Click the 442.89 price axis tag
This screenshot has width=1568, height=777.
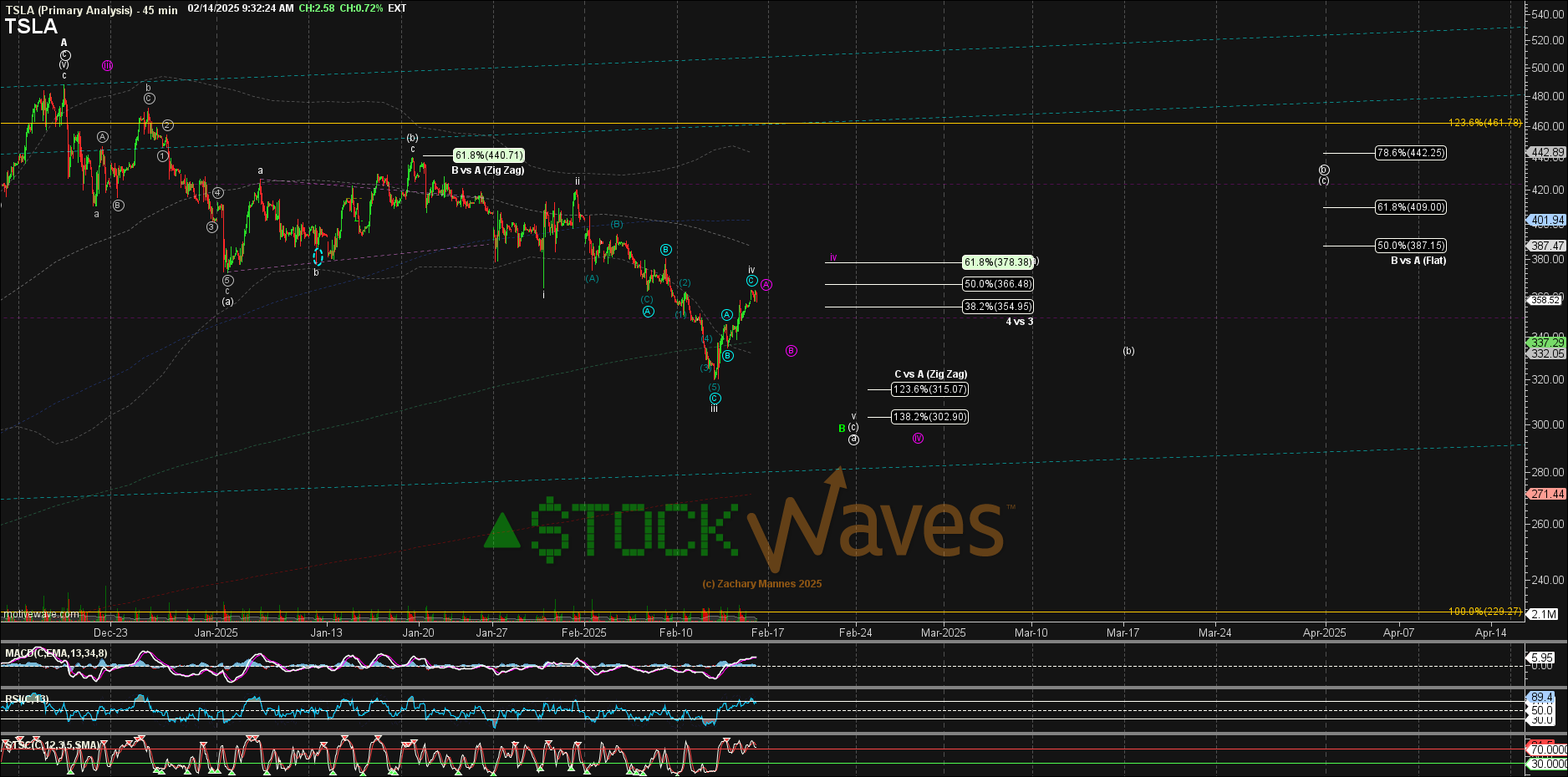coord(1547,153)
